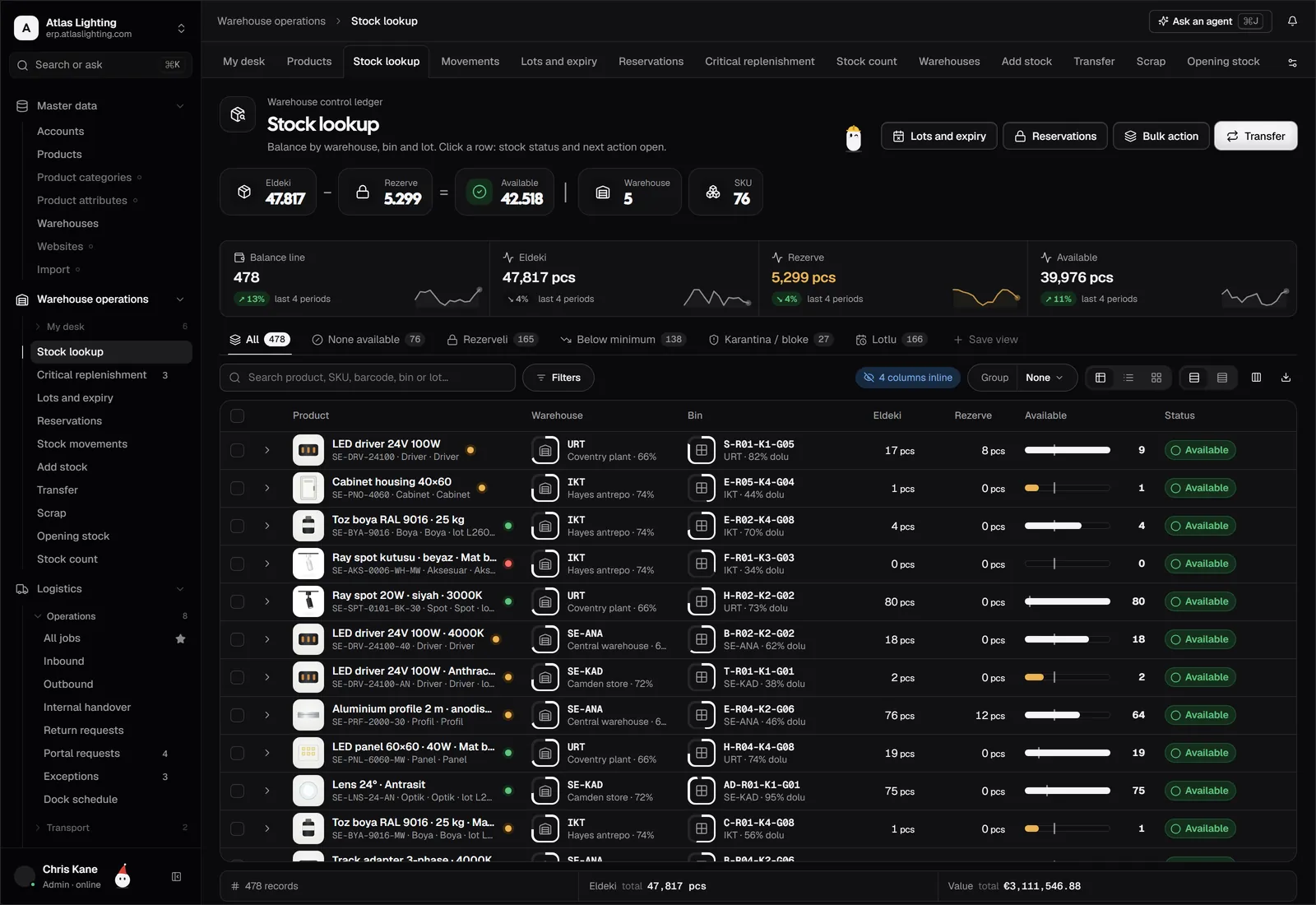Expand the Cabinet housing 40×60 row
The width and height of the screenshot is (1316, 905).
[267, 488]
